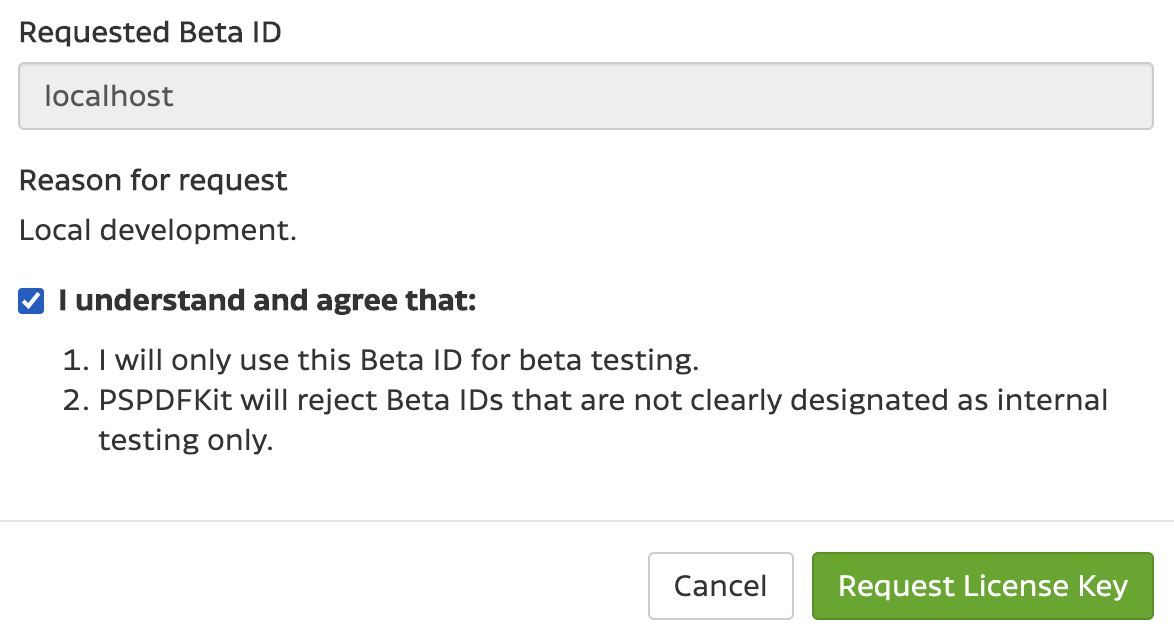Dismiss the dialog using Cancel
1174x636 pixels.
coord(720,586)
